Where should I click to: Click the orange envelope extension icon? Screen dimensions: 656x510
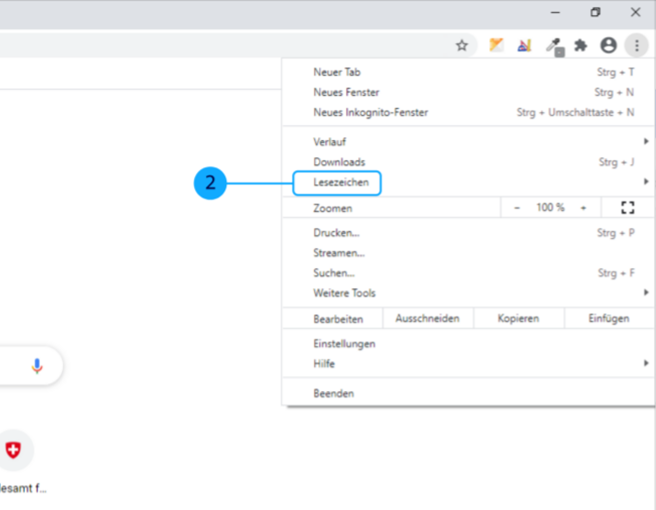pyautogui.click(x=496, y=45)
